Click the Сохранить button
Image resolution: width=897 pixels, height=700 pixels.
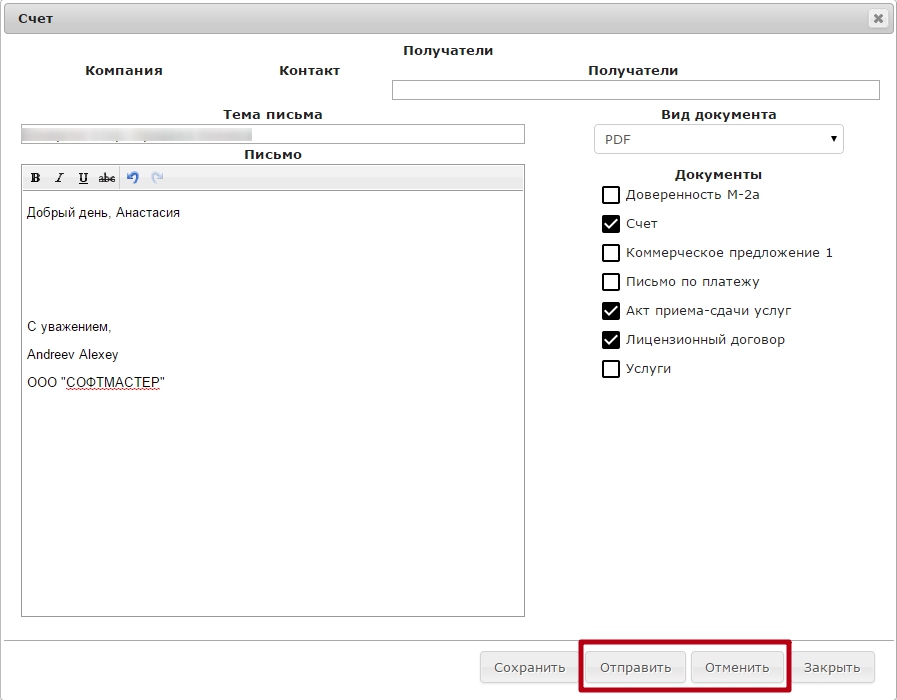tap(529, 667)
